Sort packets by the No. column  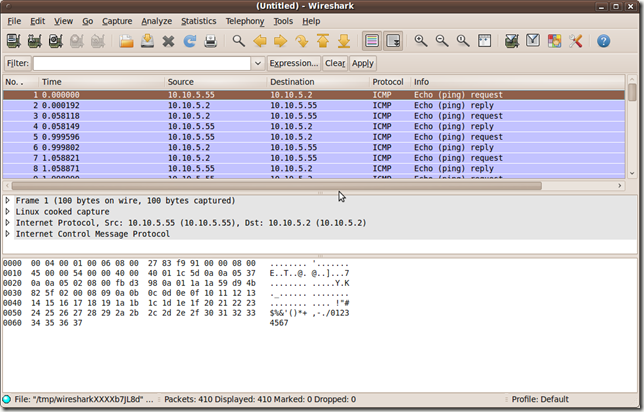(21, 82)
